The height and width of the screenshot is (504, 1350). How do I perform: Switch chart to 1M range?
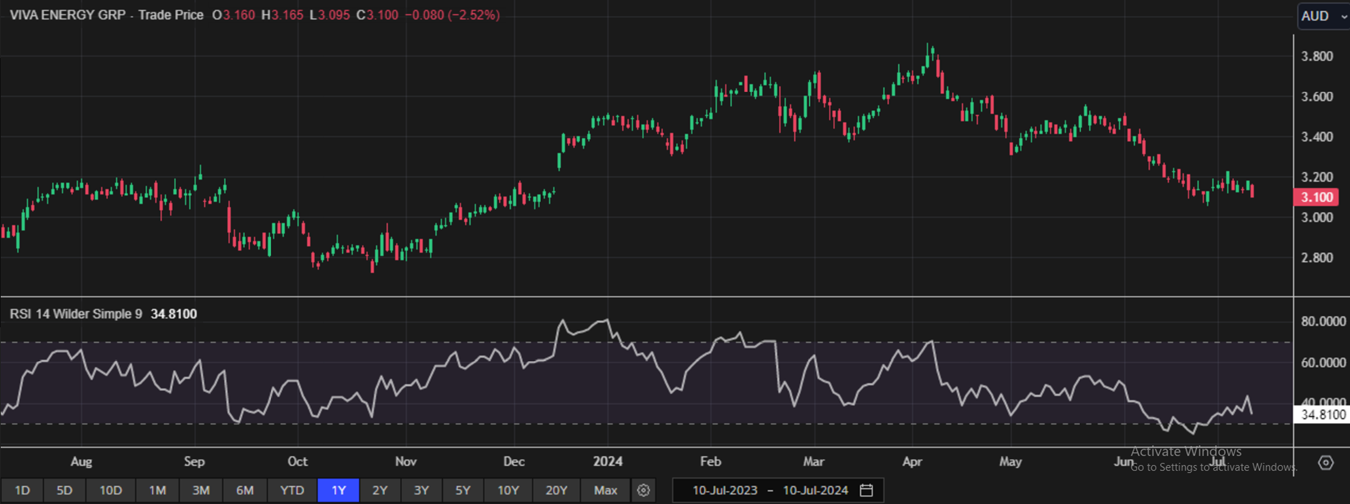[157, 490]
